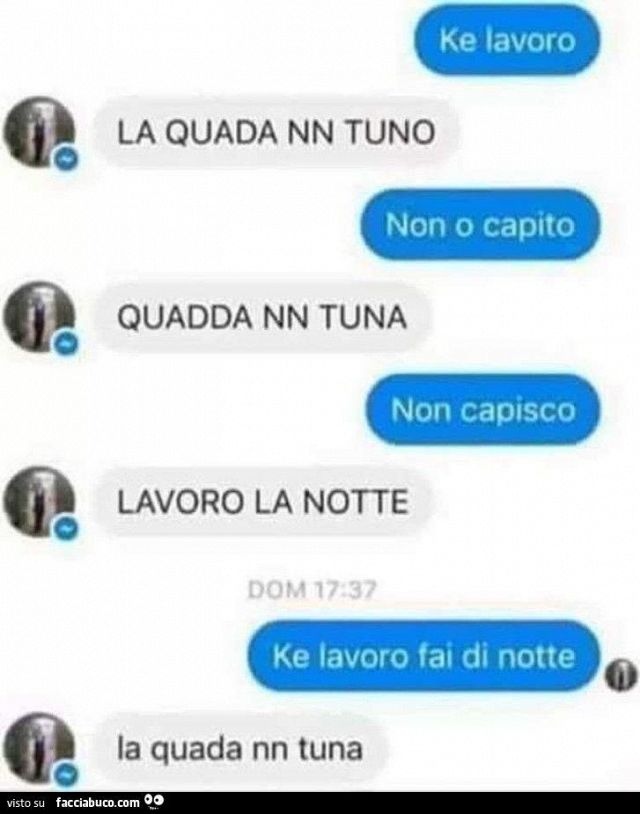Image resolution: width=640 pixels, height=814 pixels.
Task: Click the small seen-receipt avatar icon
Action: click(621, 675)
